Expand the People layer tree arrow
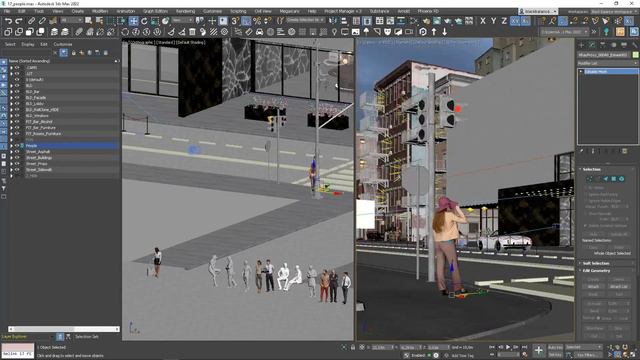Image resolution: width=640 pixels, height=360 pixels. (x=11, y=146)
